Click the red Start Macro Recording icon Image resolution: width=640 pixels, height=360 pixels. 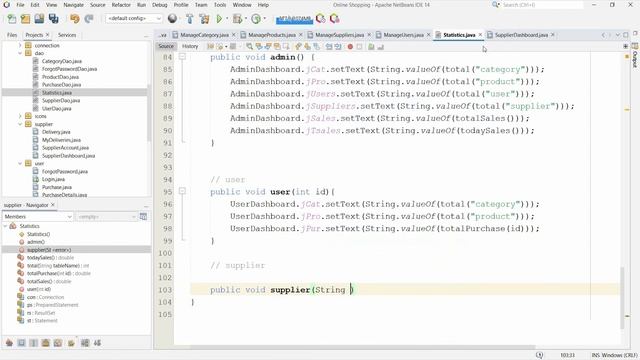point(350,47)
